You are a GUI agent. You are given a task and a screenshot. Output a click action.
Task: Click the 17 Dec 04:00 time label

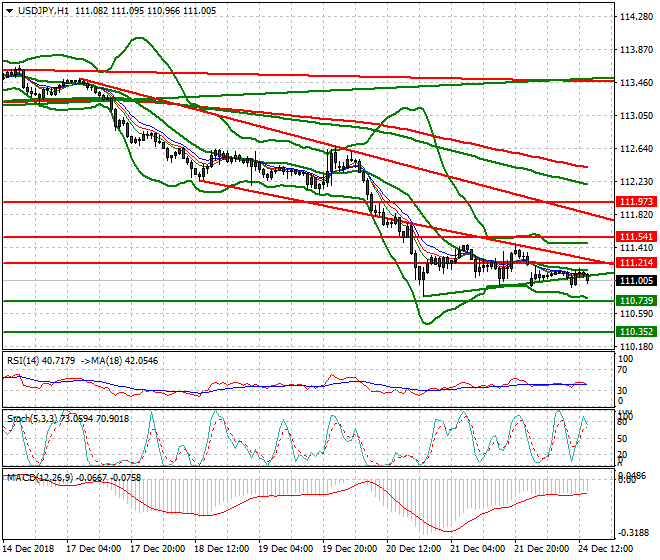[93, 549]
